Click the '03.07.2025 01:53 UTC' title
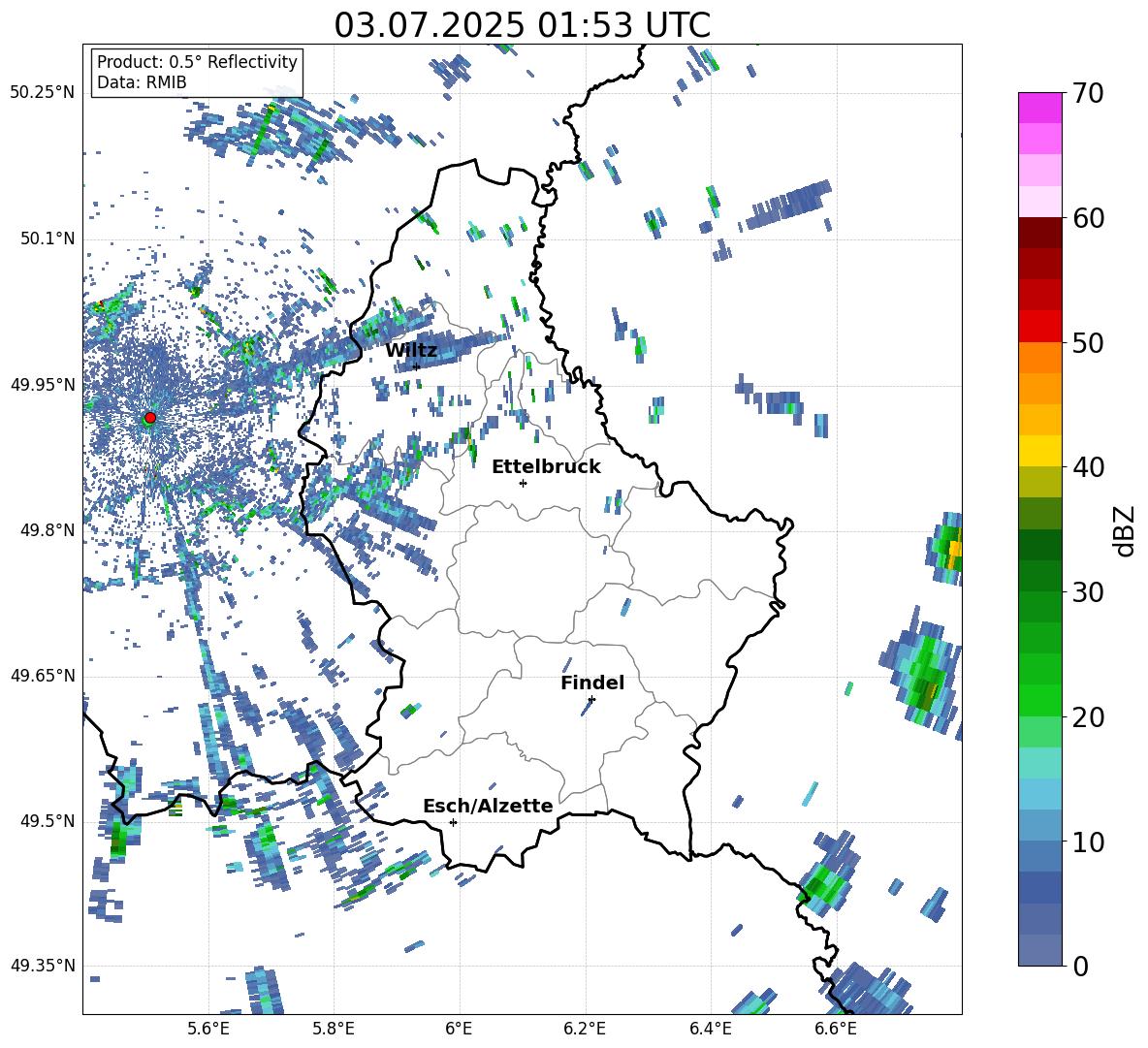The image size is (1148, 1048). [522, 25]
